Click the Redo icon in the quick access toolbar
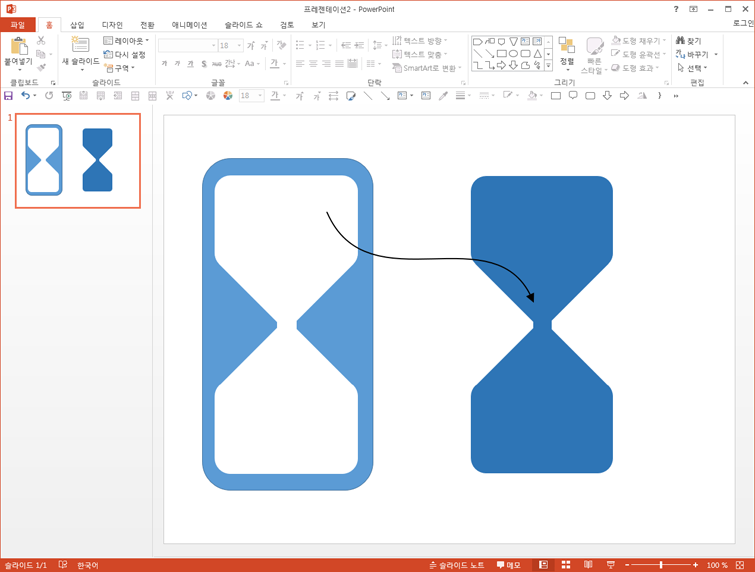This screenshot has width=755, height=572. click(x=49, y=96)
